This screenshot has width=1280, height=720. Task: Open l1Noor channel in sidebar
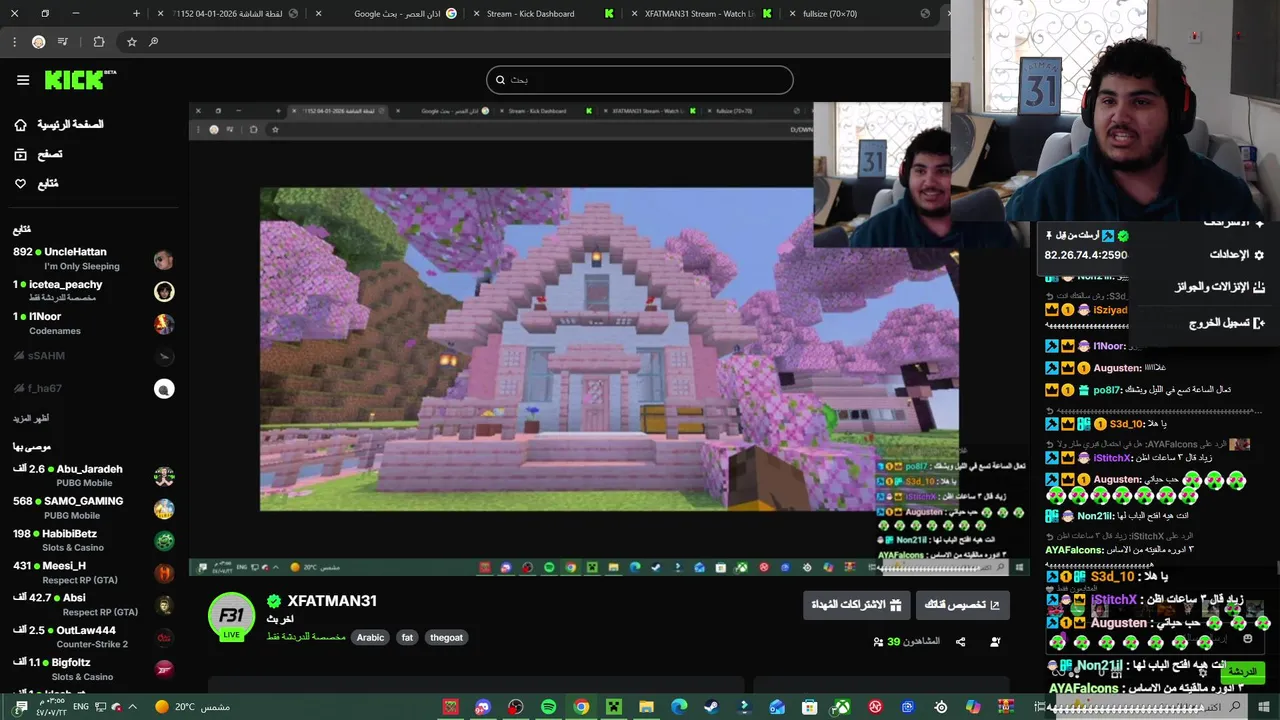tap(94, 323)
